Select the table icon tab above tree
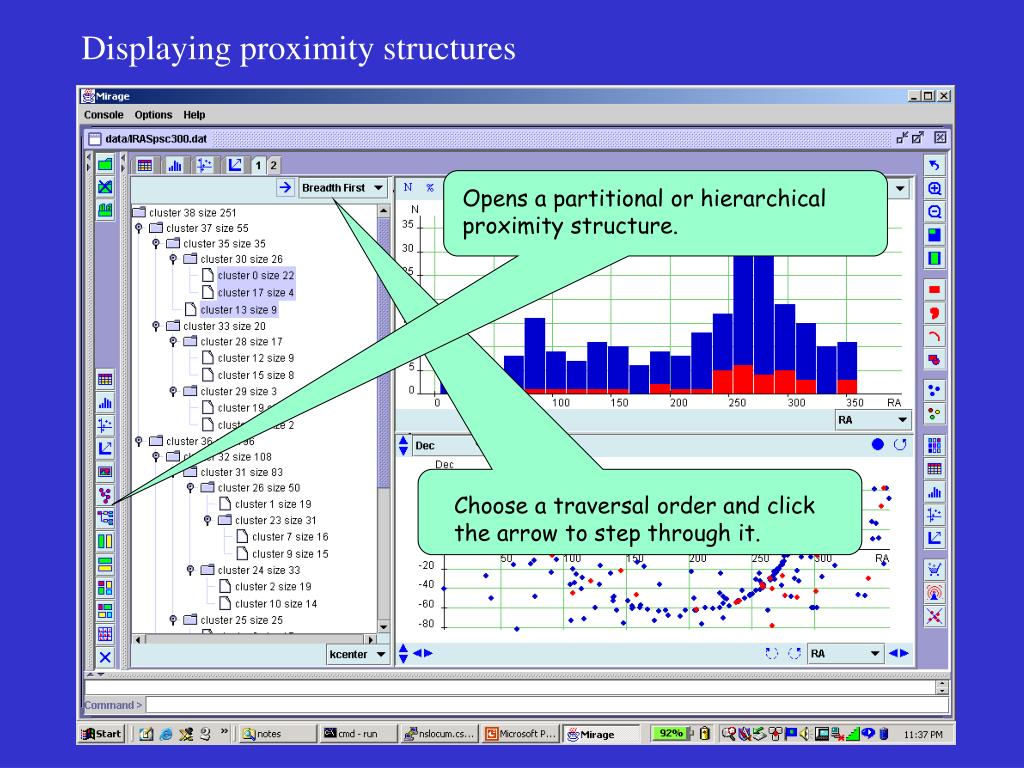 coord(144,165)
